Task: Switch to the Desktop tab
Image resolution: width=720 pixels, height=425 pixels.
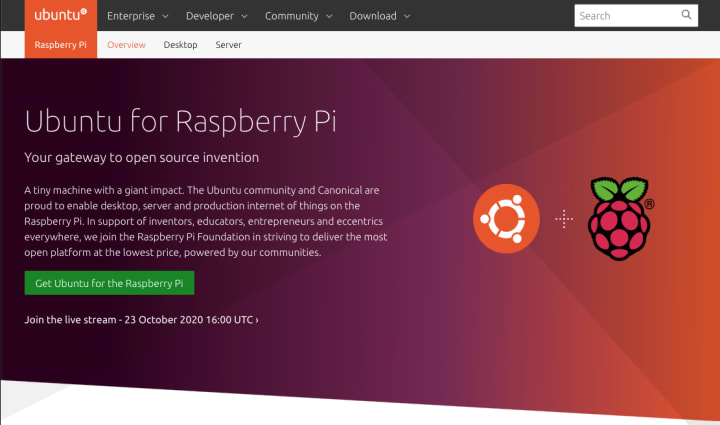Action: coord(180,45)
